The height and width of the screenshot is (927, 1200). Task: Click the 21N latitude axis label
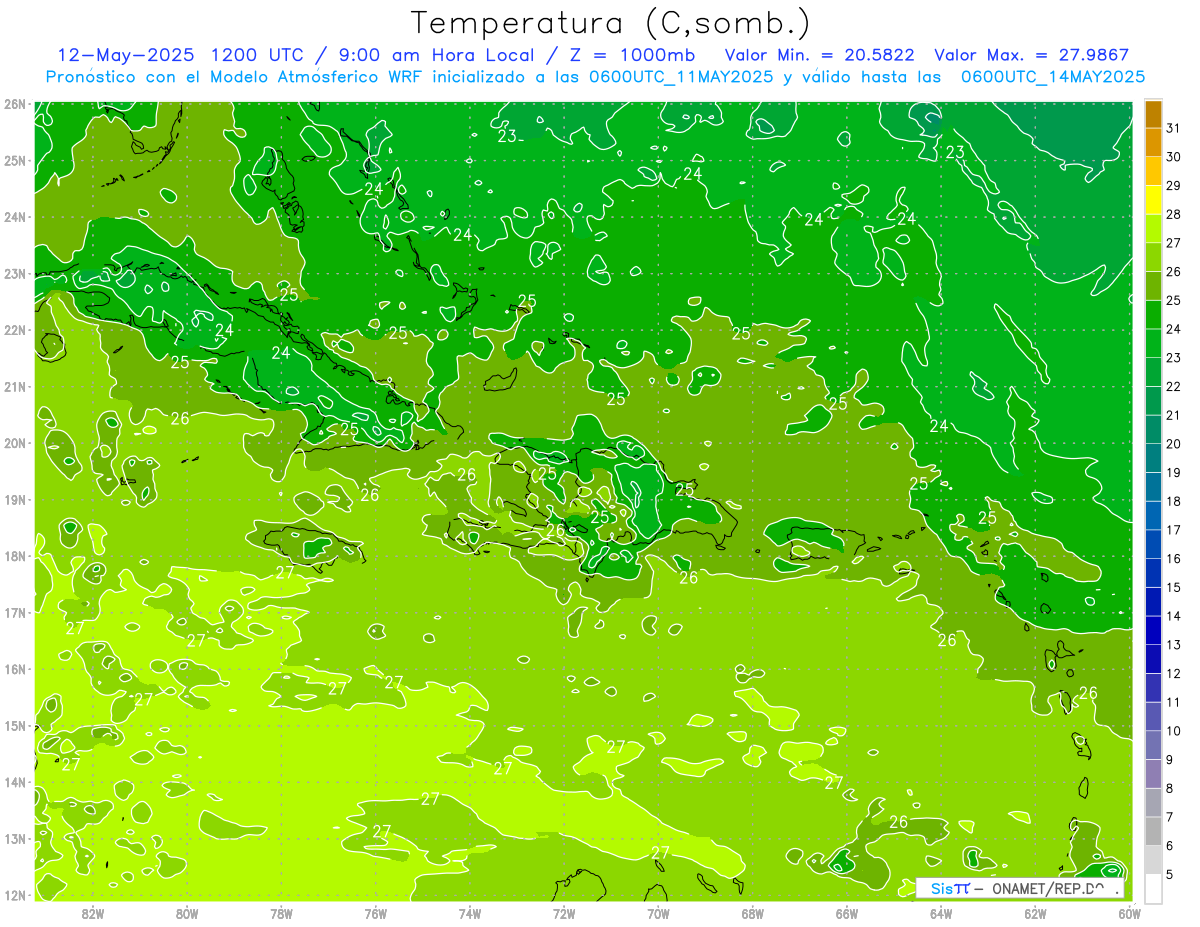coord(14,386)
